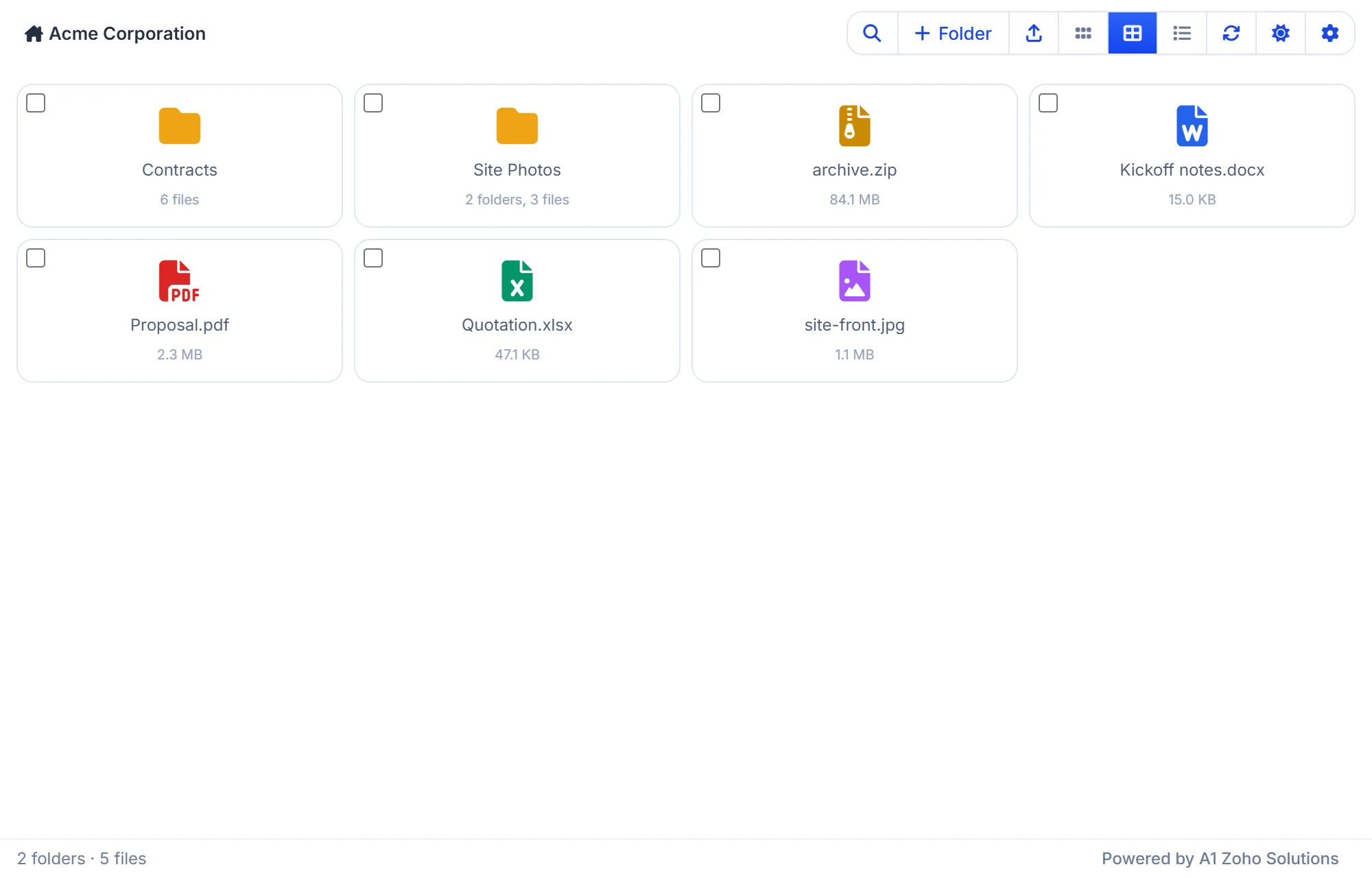This screenshot has width=1372, height=878.
Task: Create a new folder with + Folder
Action: (954, 33)
